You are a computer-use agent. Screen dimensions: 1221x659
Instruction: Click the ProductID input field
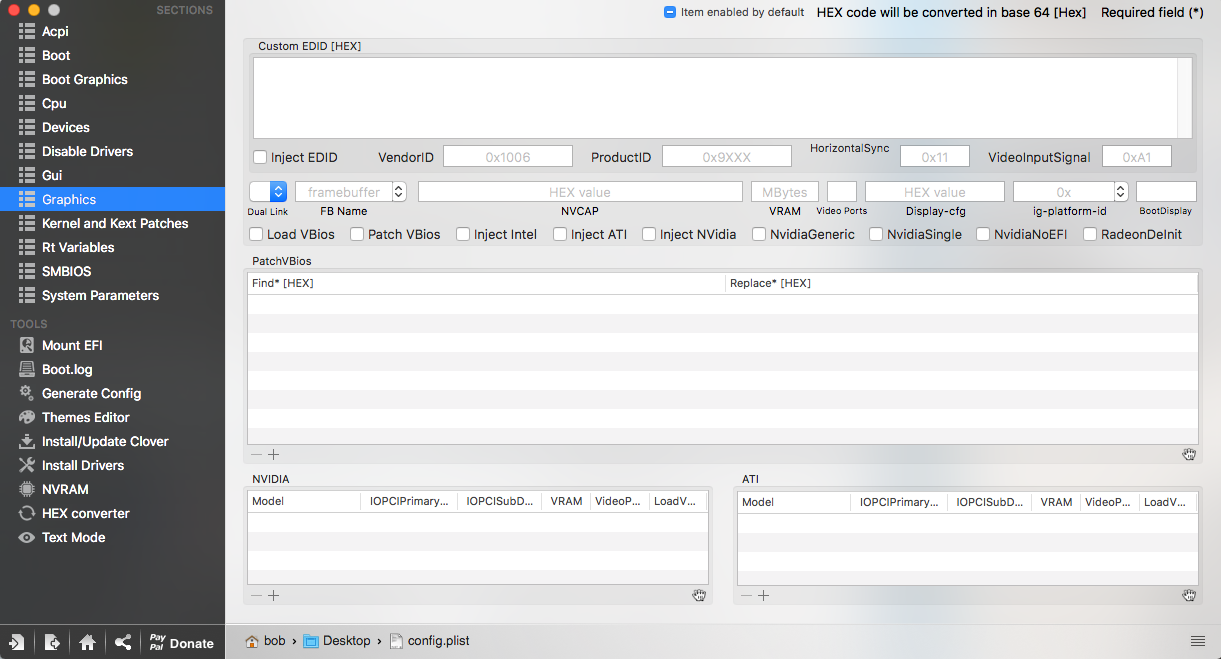click(726, 157)
